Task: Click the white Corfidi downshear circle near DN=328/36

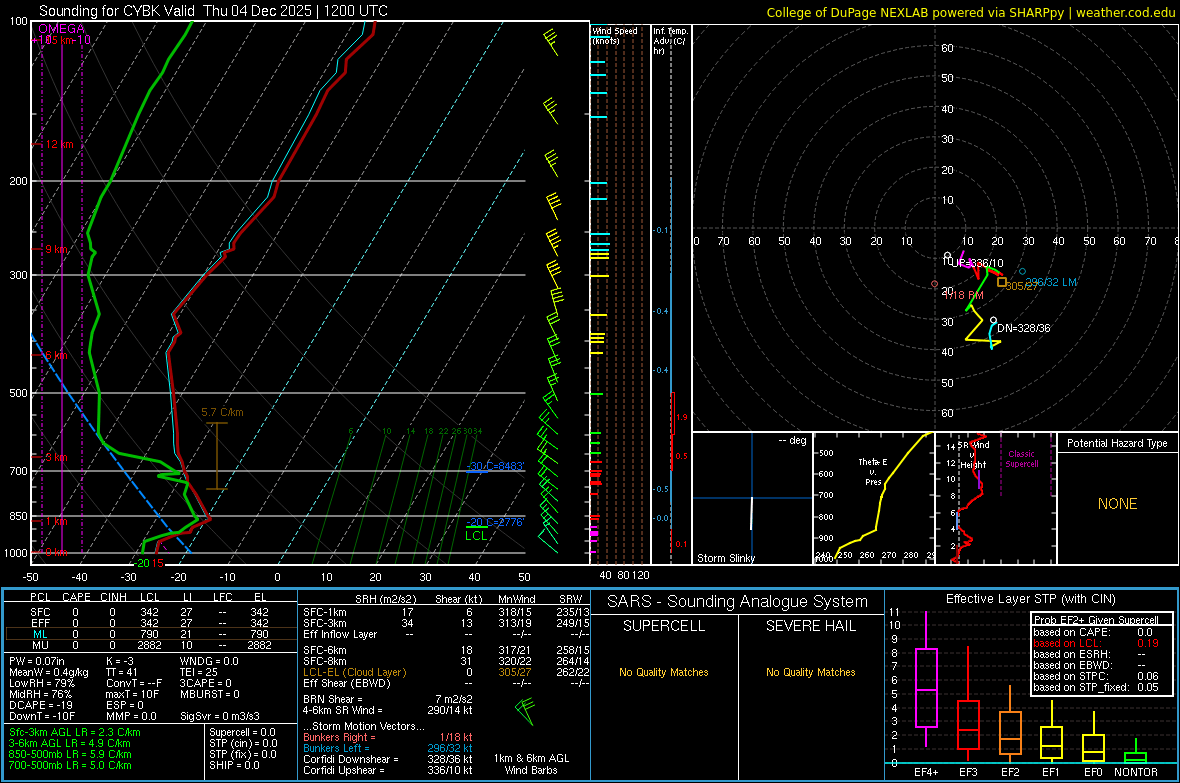Action: 993,321
